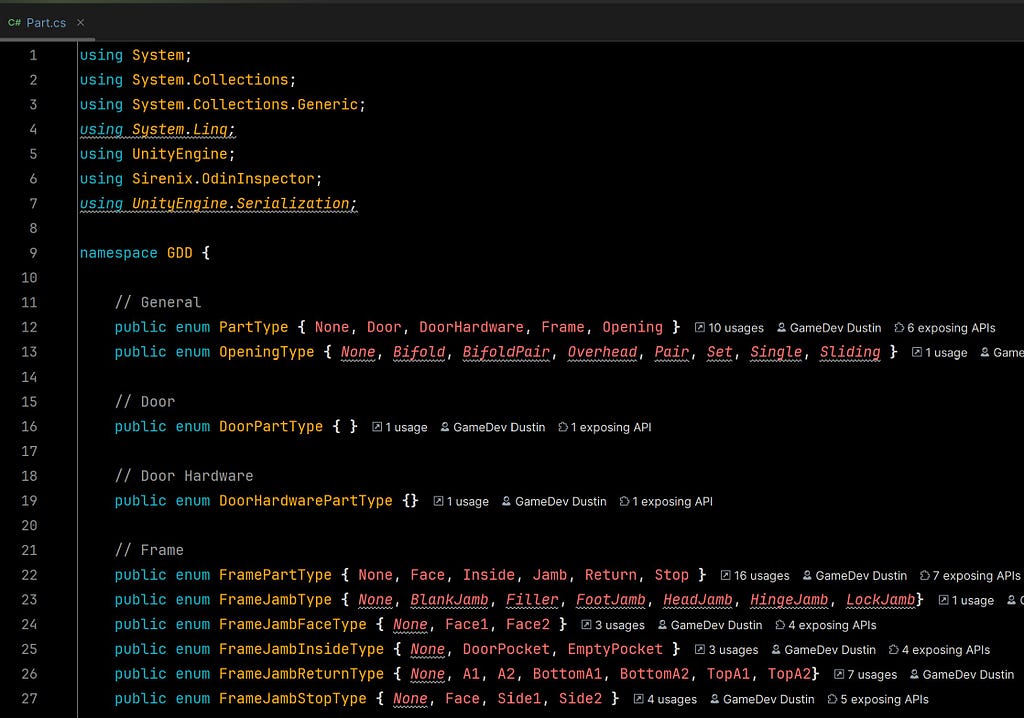Click author icon on DoorPartType line
This screenshot has height=718, width=1024.
coord(445,427)
